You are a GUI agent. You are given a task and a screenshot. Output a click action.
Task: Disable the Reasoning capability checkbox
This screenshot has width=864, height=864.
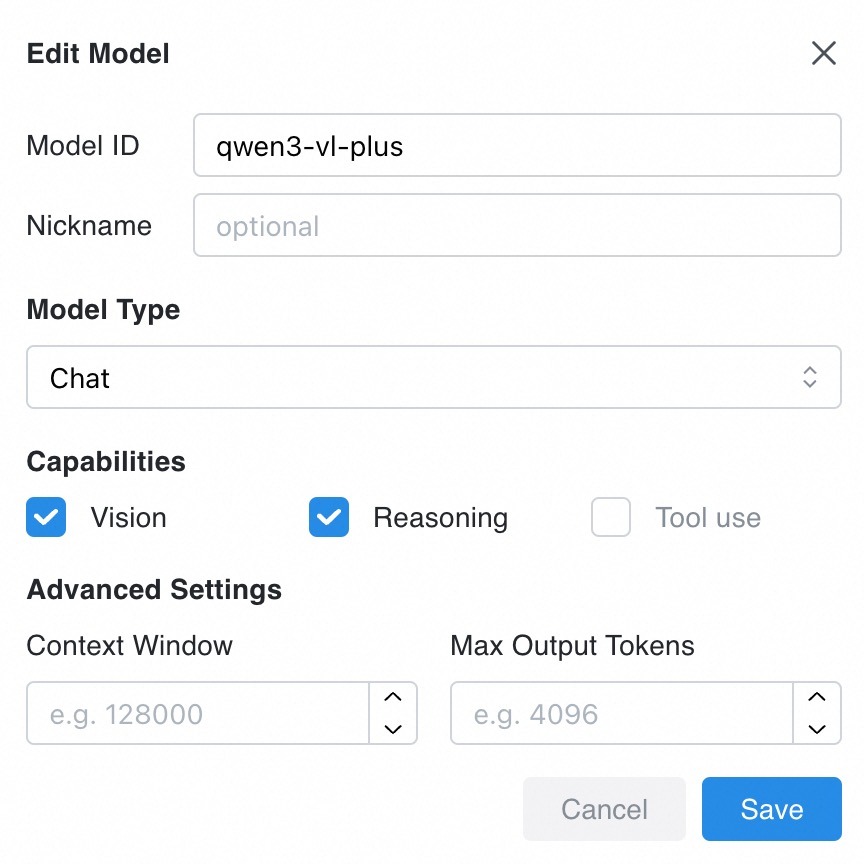[329, 518]
